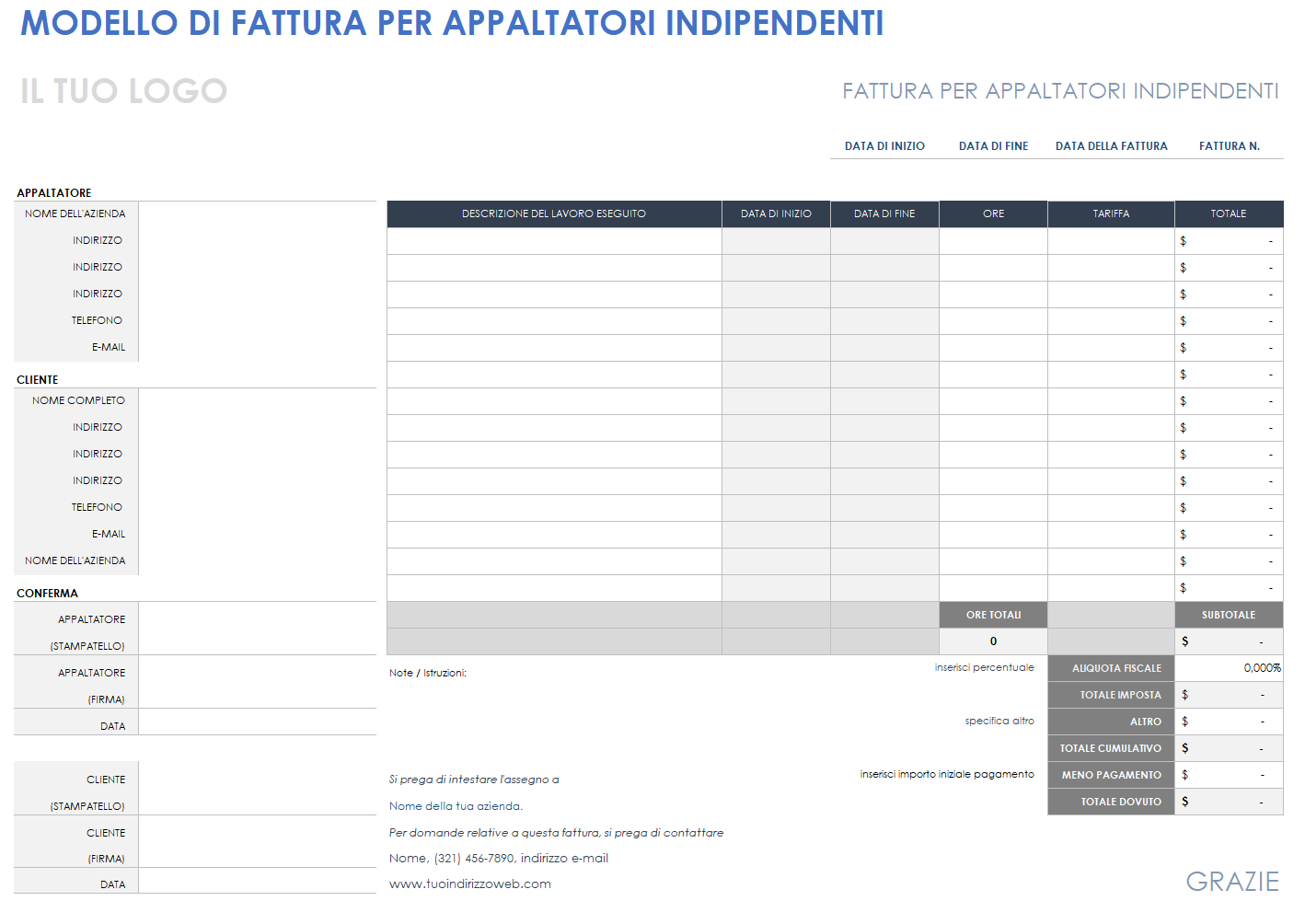Select the 'CLIENTE' section heading
1305x924 pixels.
click(x=38, y=380)
